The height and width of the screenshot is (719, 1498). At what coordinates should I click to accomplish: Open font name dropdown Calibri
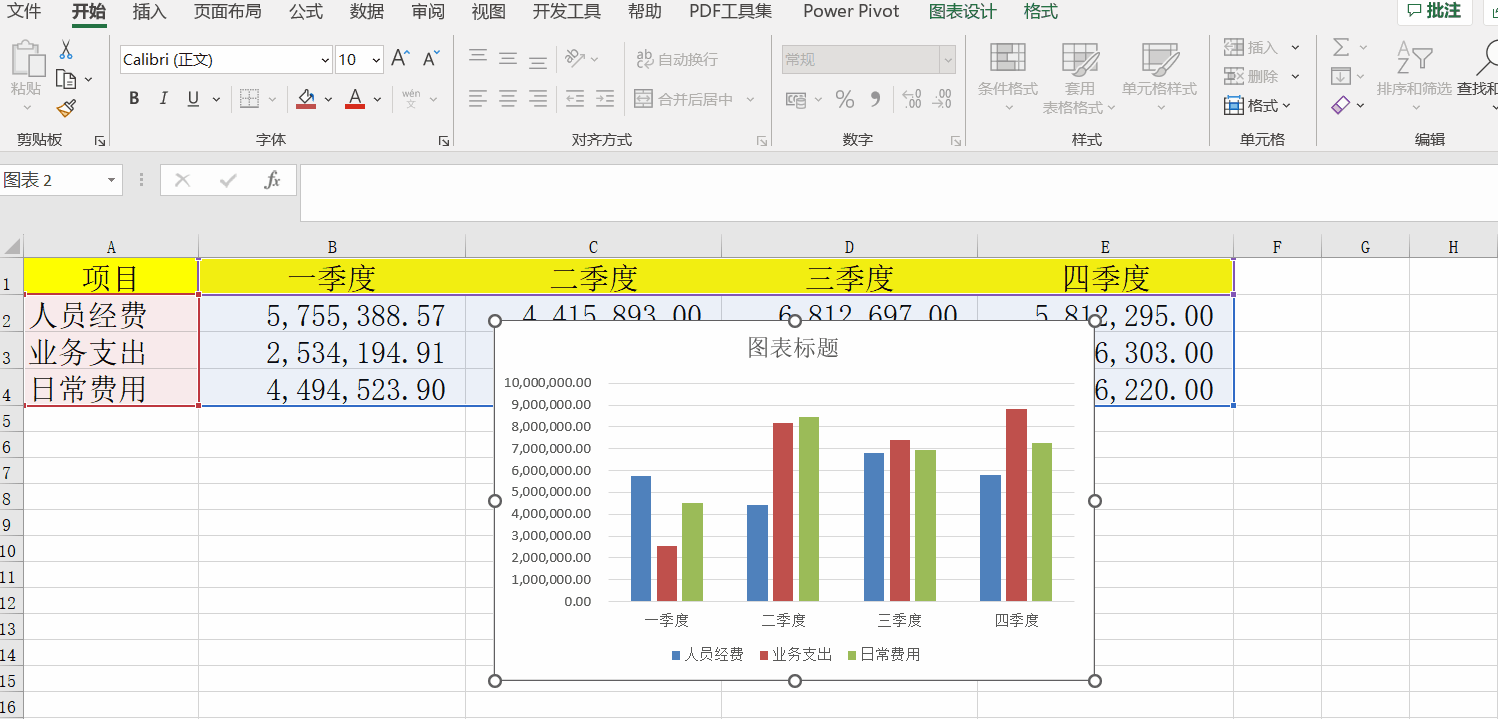pos(324,60)
